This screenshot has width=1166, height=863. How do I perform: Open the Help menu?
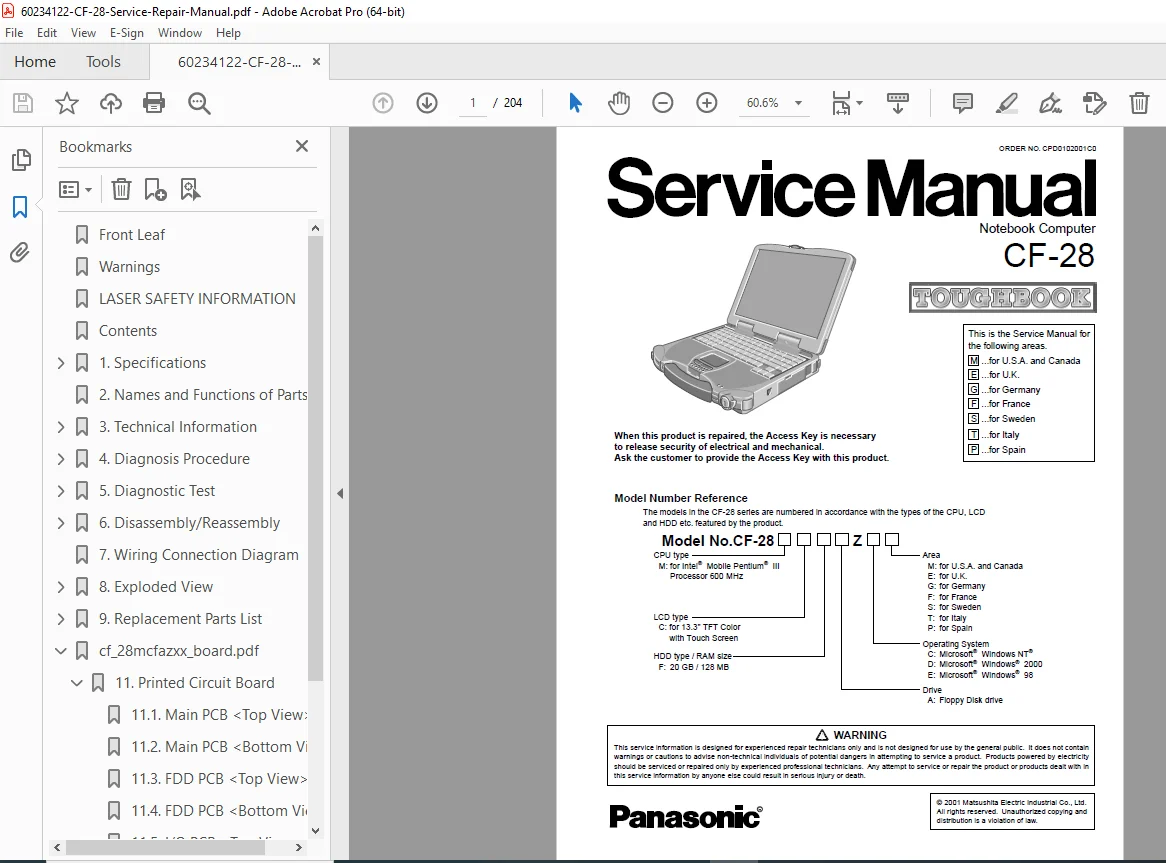(228, 33)
